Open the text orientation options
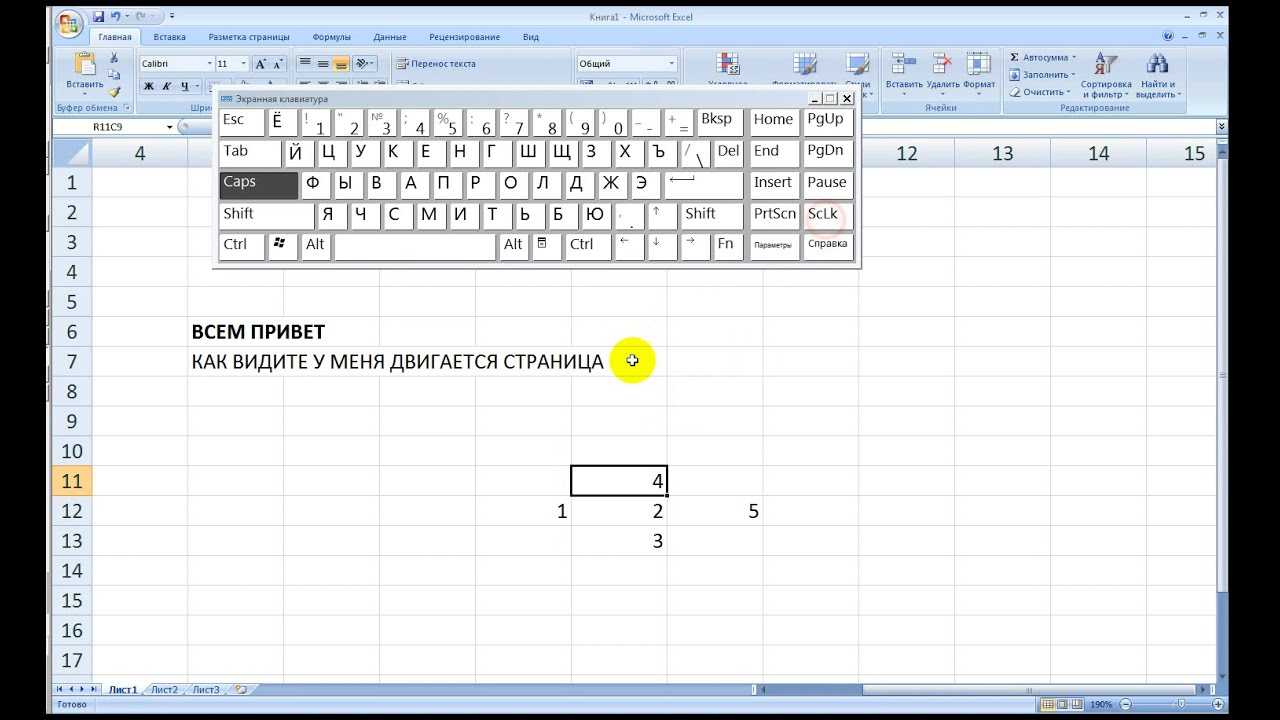 365,63
